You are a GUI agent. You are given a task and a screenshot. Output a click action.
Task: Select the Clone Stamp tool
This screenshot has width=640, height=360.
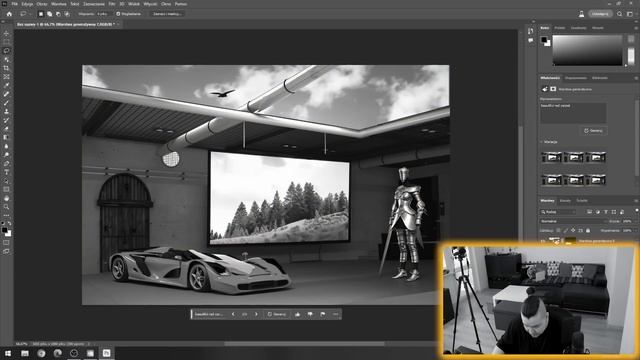coord(6,111)
